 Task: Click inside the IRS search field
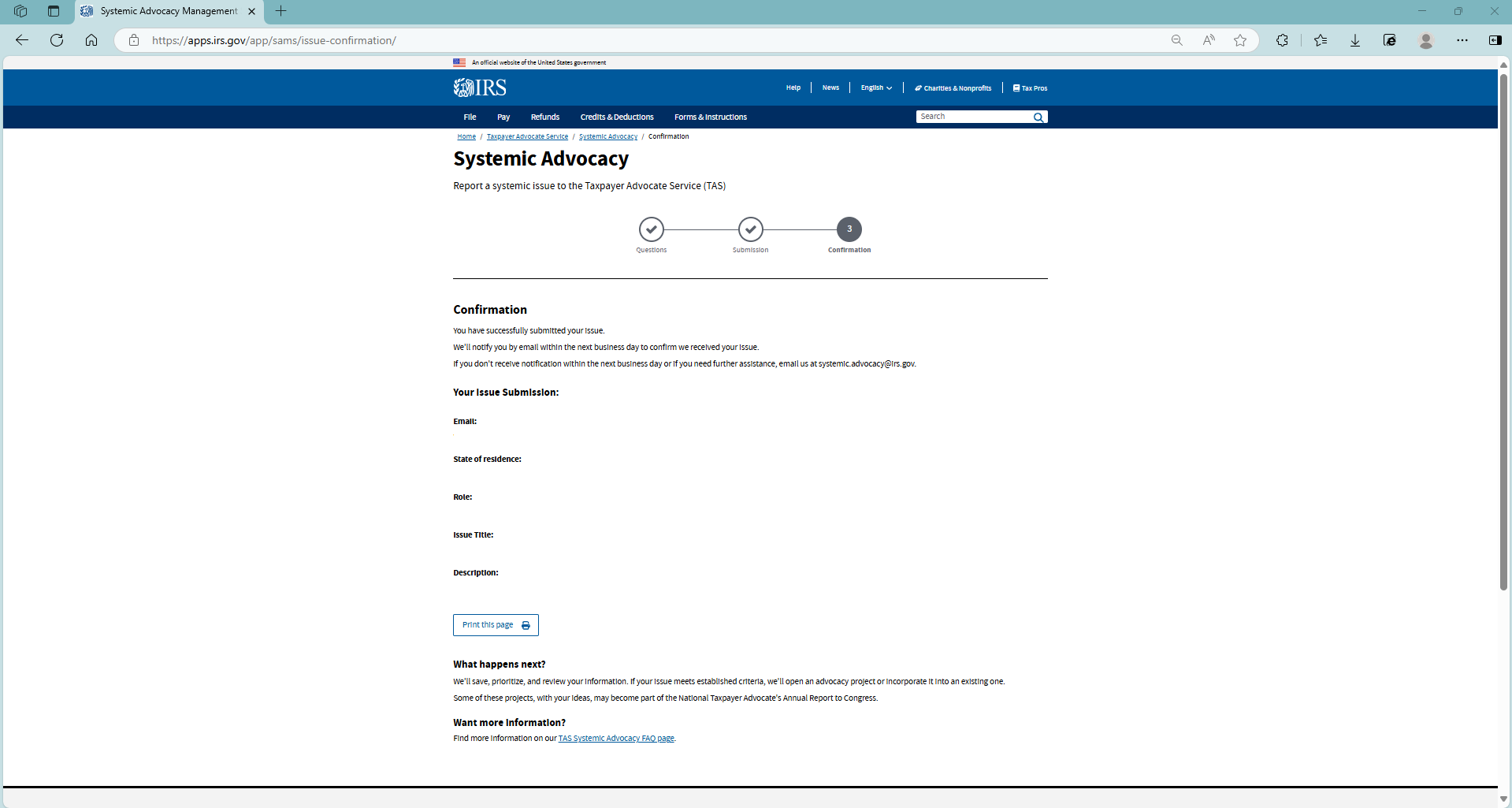pyautogui.click(x=974, y=117)
